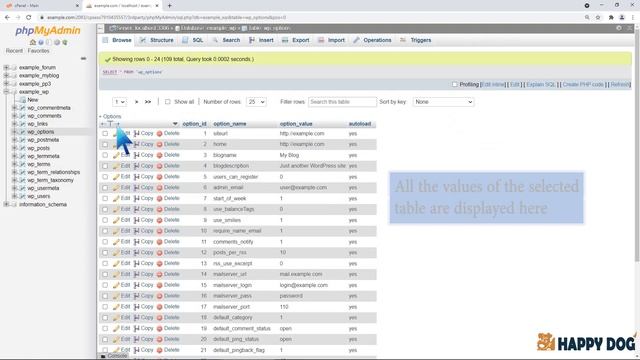The height and width of the screenshot is (360, 640).
Task: Switch to the Structure tab
Action: point(157,40)
